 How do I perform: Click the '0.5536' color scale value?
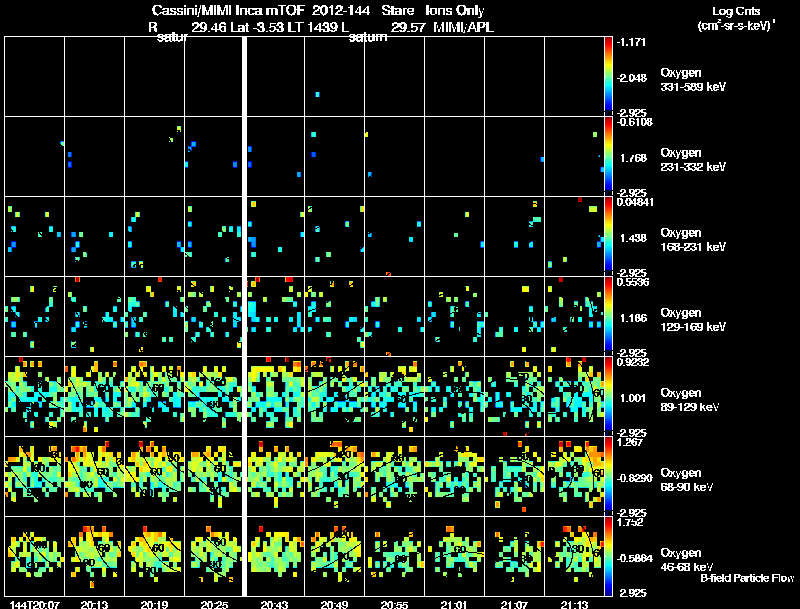(633, 282)
